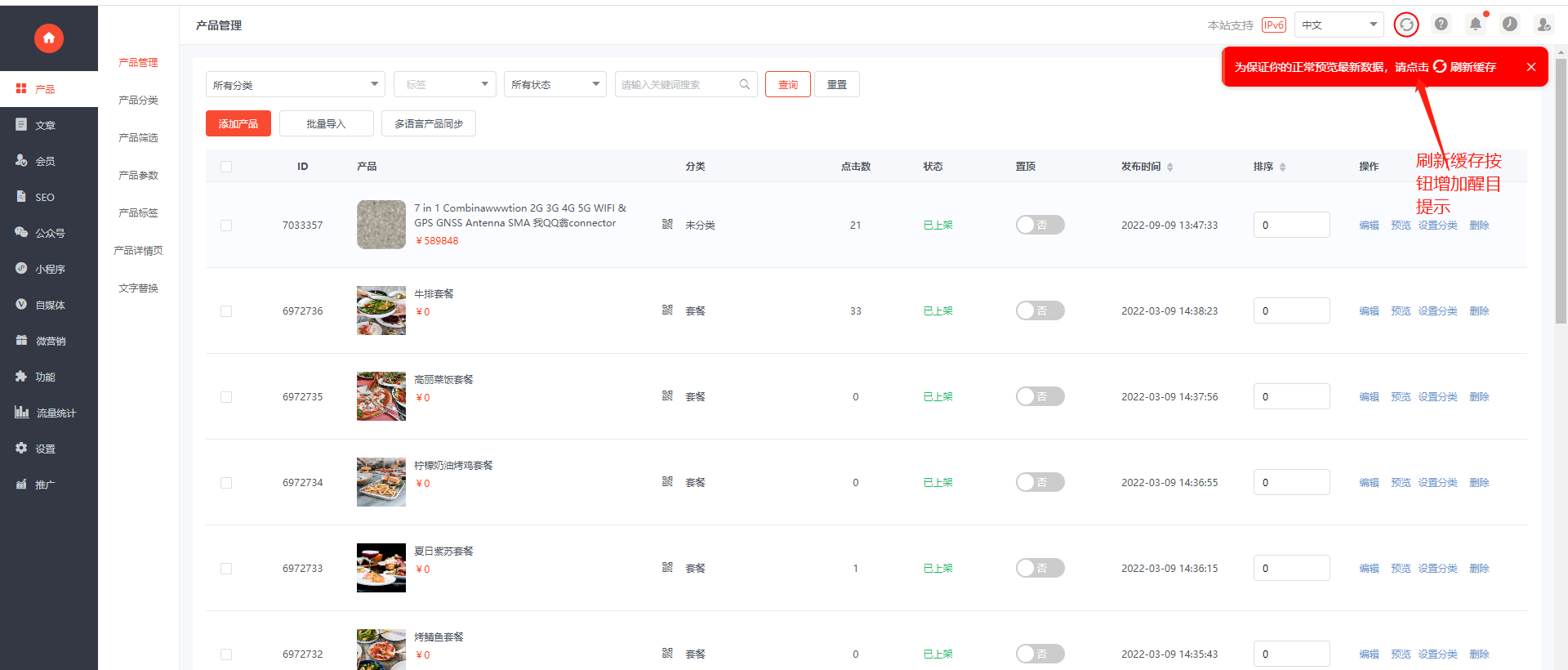The image size is (1568, 670).
Task: Show QR code for 夏日紫苏套餐
Action: pos(667,567)
